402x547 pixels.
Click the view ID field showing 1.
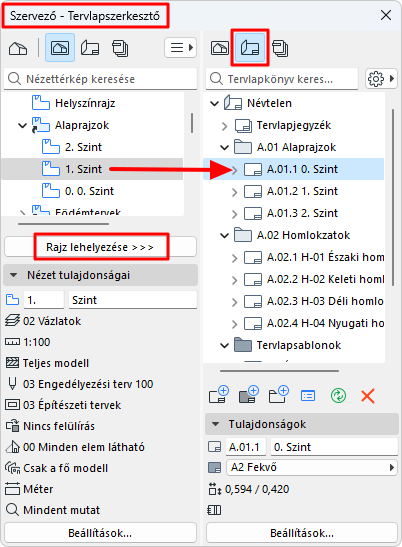click(x=44, y=300)
